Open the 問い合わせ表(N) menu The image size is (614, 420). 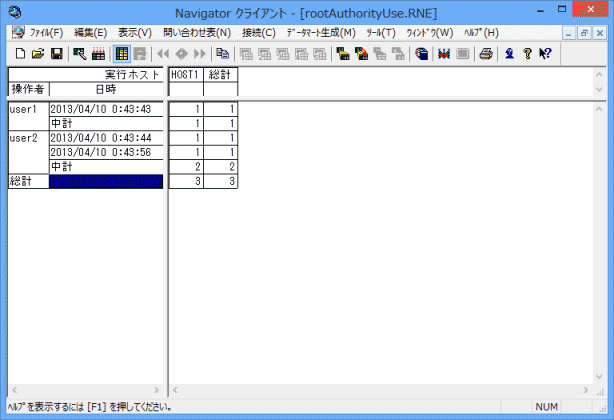tap(197, 33)
